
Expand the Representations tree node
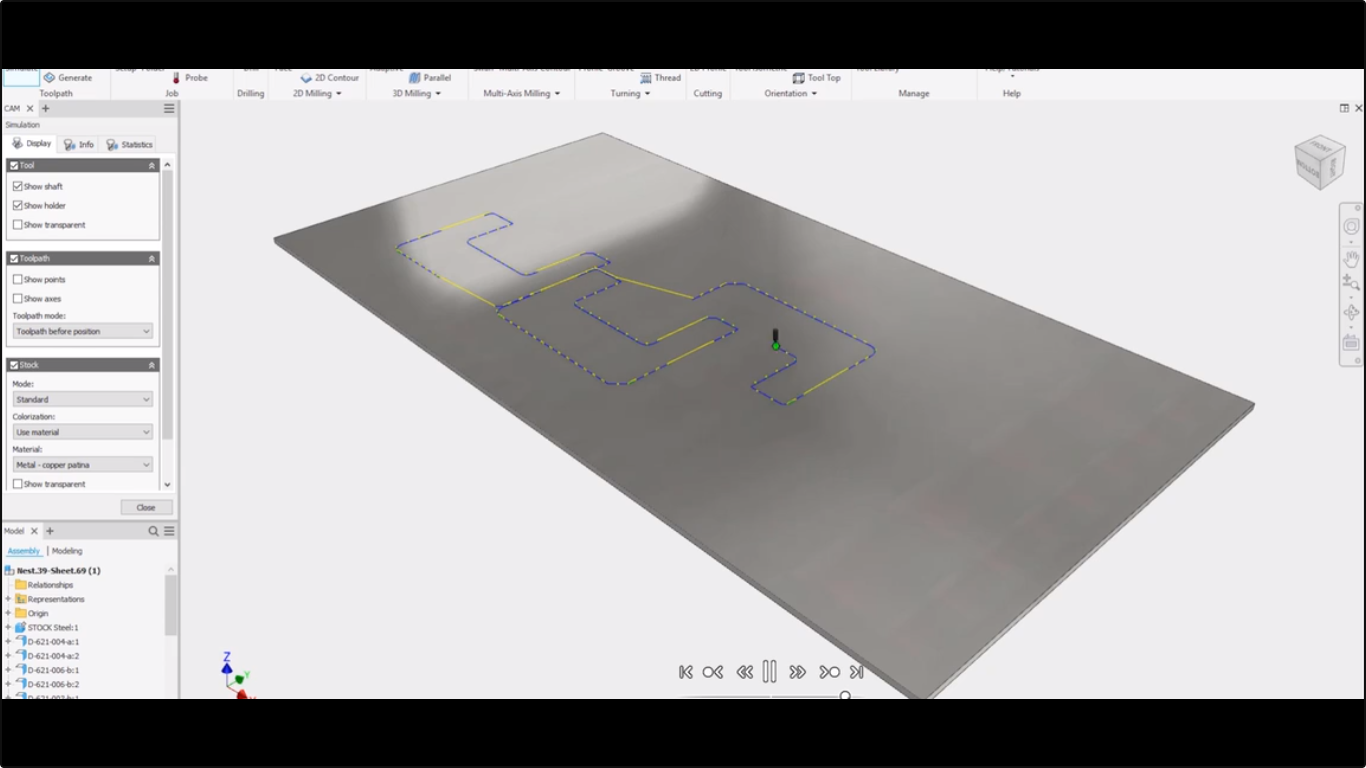8,599
